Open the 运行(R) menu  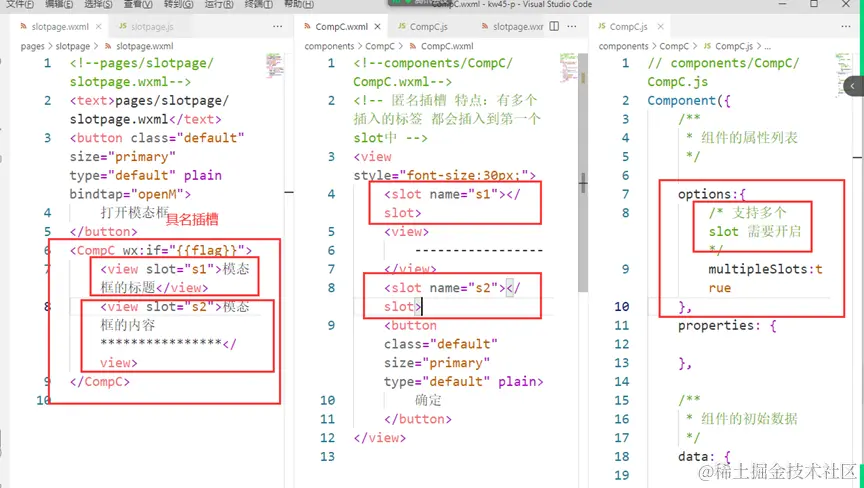click(219, 4)
